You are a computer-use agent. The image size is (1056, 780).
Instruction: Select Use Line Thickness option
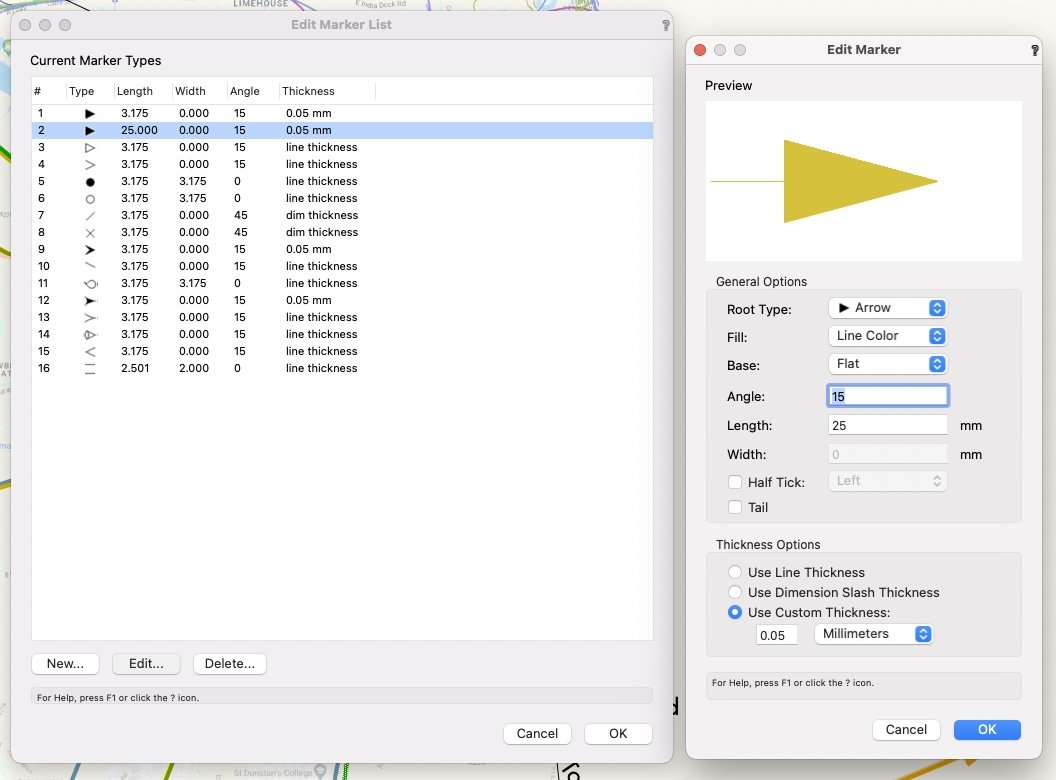coord(735,572)
